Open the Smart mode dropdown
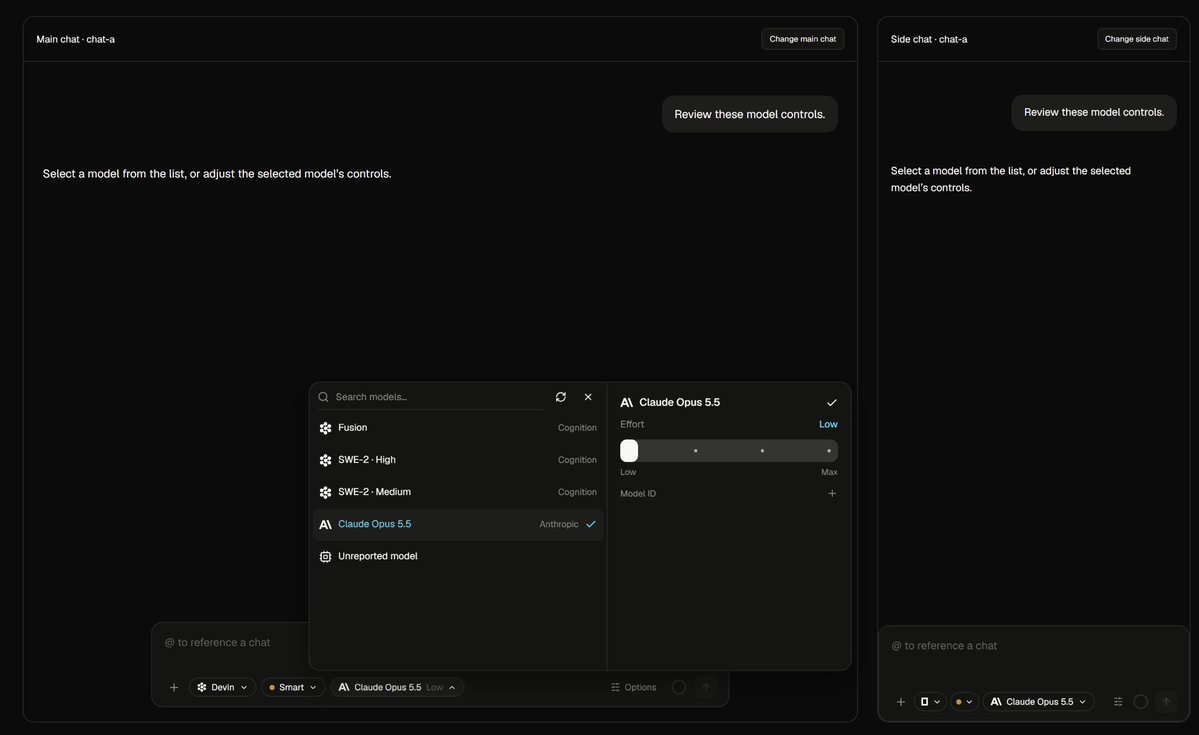The height and width of the screenshot is (735, 1199). (x=293, y=688)
